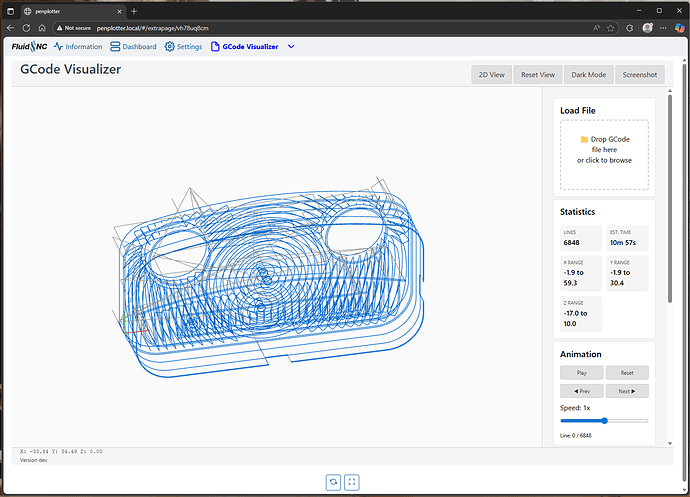Switch to 2D View

point(491,75)
